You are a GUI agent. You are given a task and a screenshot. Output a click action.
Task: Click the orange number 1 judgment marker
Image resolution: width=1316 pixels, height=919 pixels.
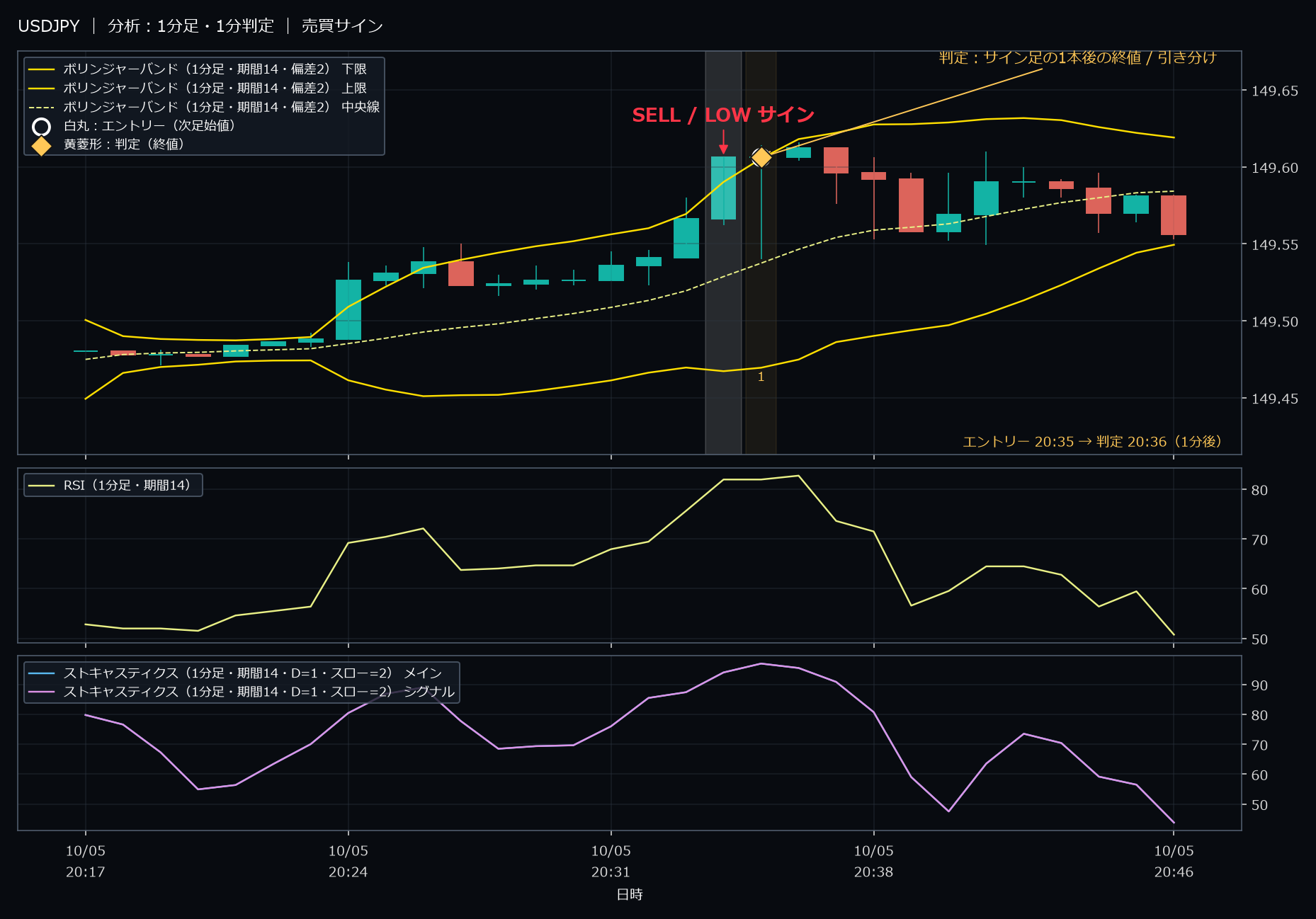(x=761, y=377)
